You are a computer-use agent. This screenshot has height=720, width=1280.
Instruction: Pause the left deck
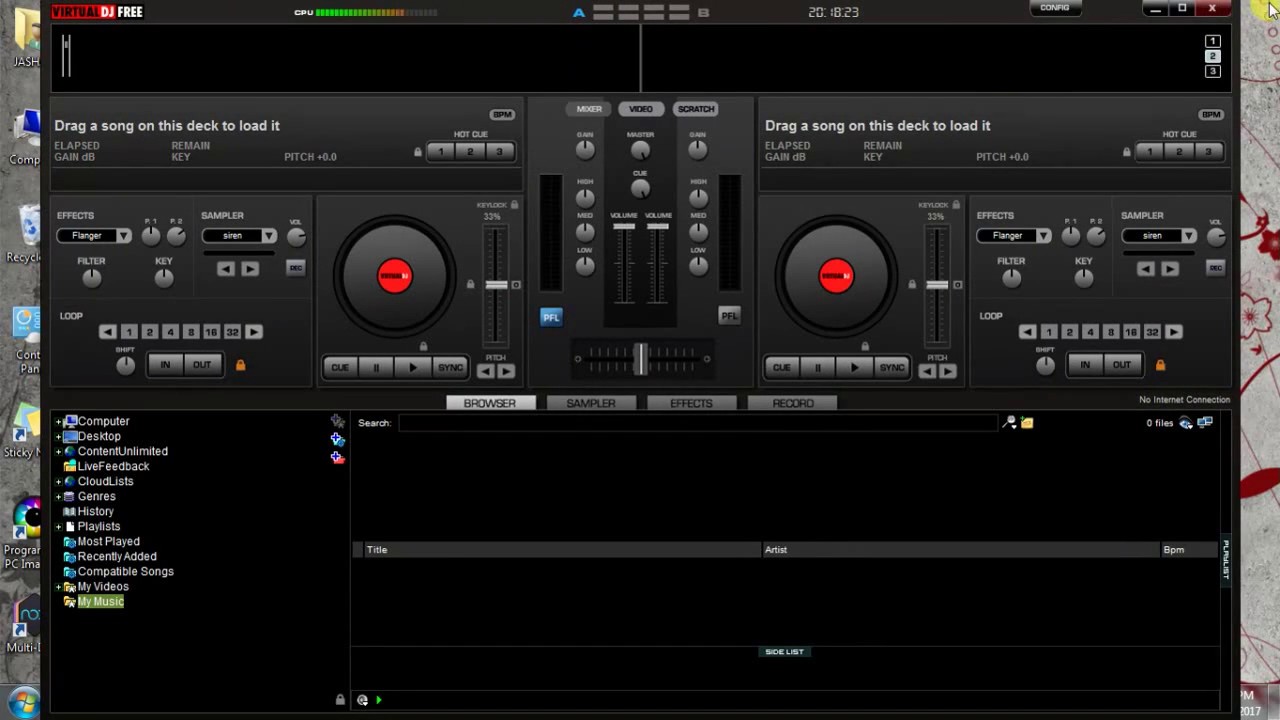pos(376,368)
